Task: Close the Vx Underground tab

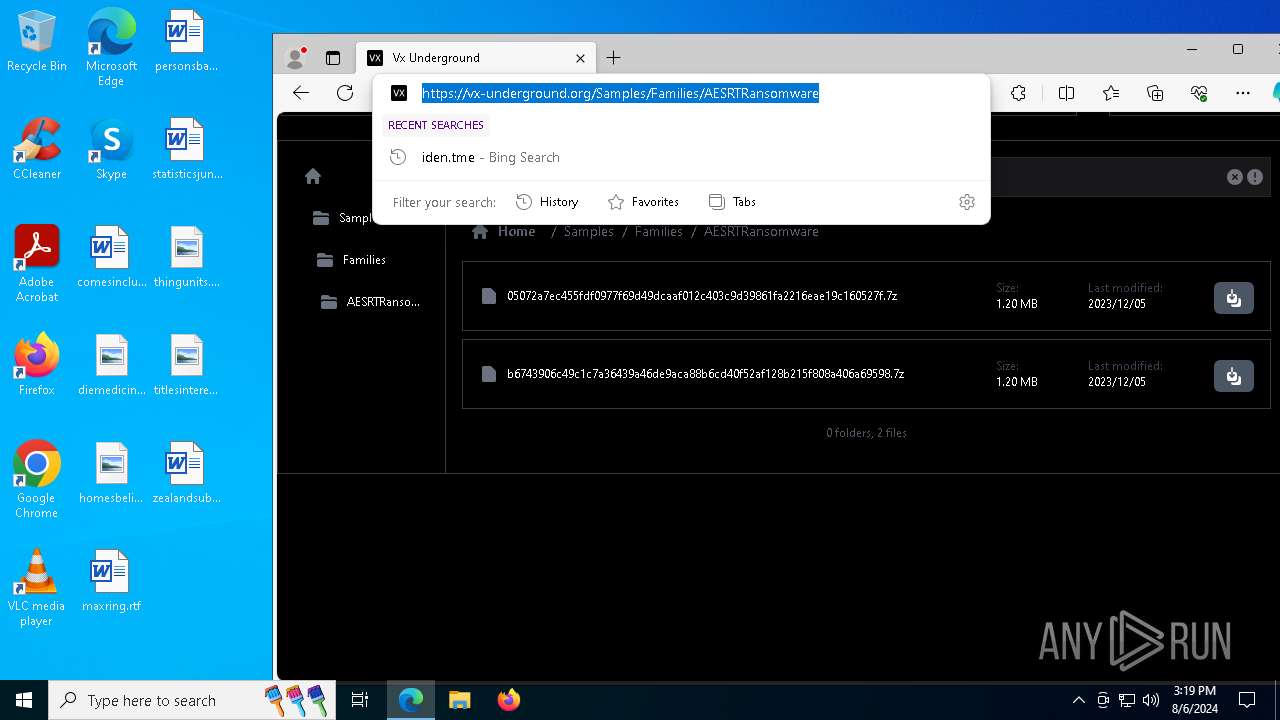Action: (x=580, y=58)
